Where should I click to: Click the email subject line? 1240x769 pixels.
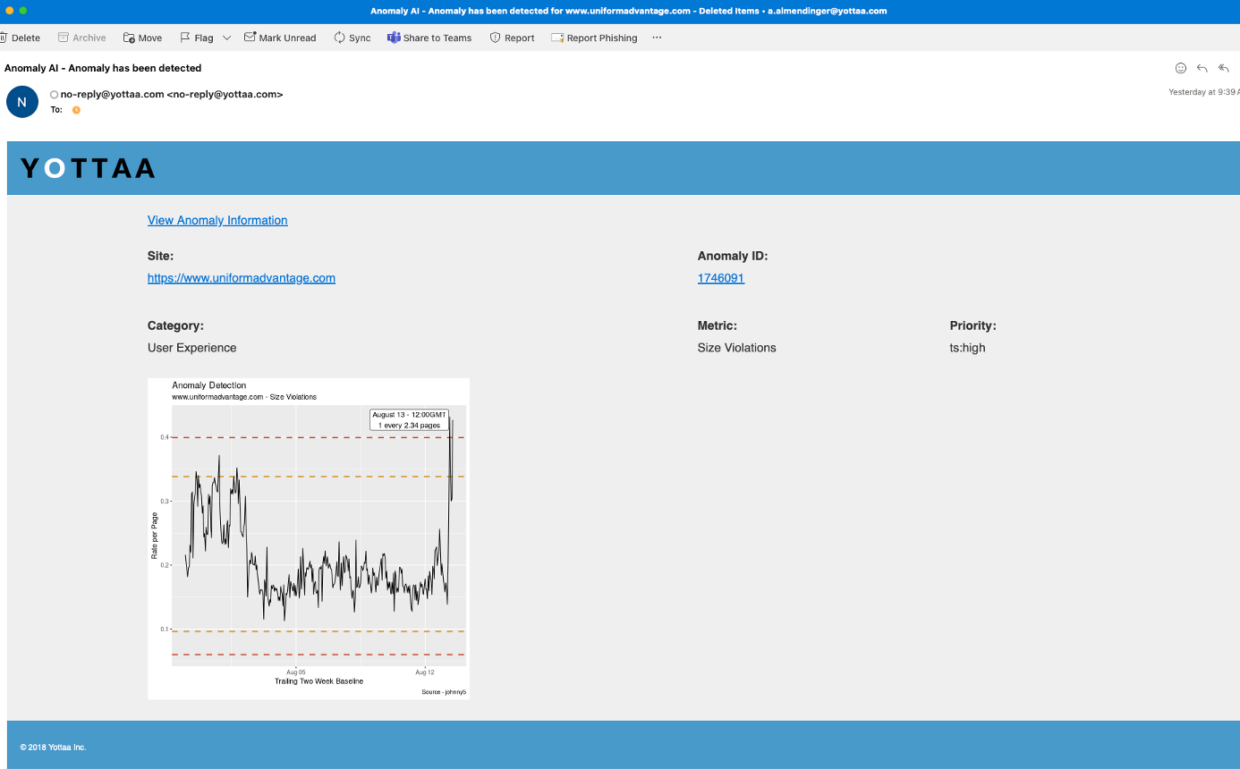click(x=103, y=68)
